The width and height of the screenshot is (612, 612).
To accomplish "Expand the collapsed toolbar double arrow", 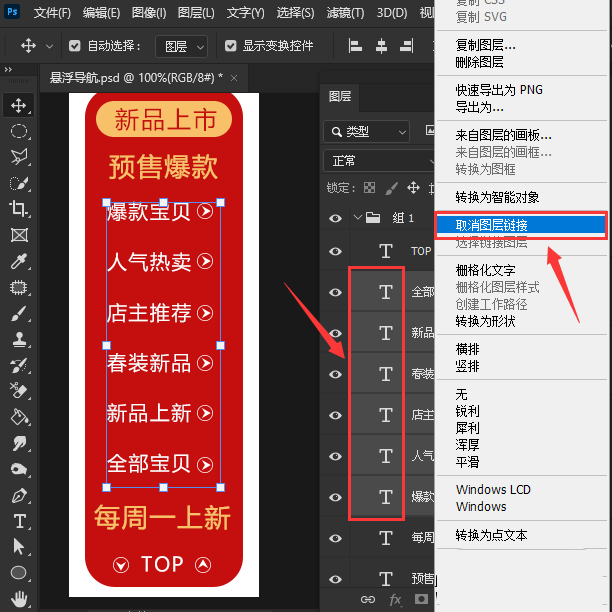I will [x=8, y=69].
